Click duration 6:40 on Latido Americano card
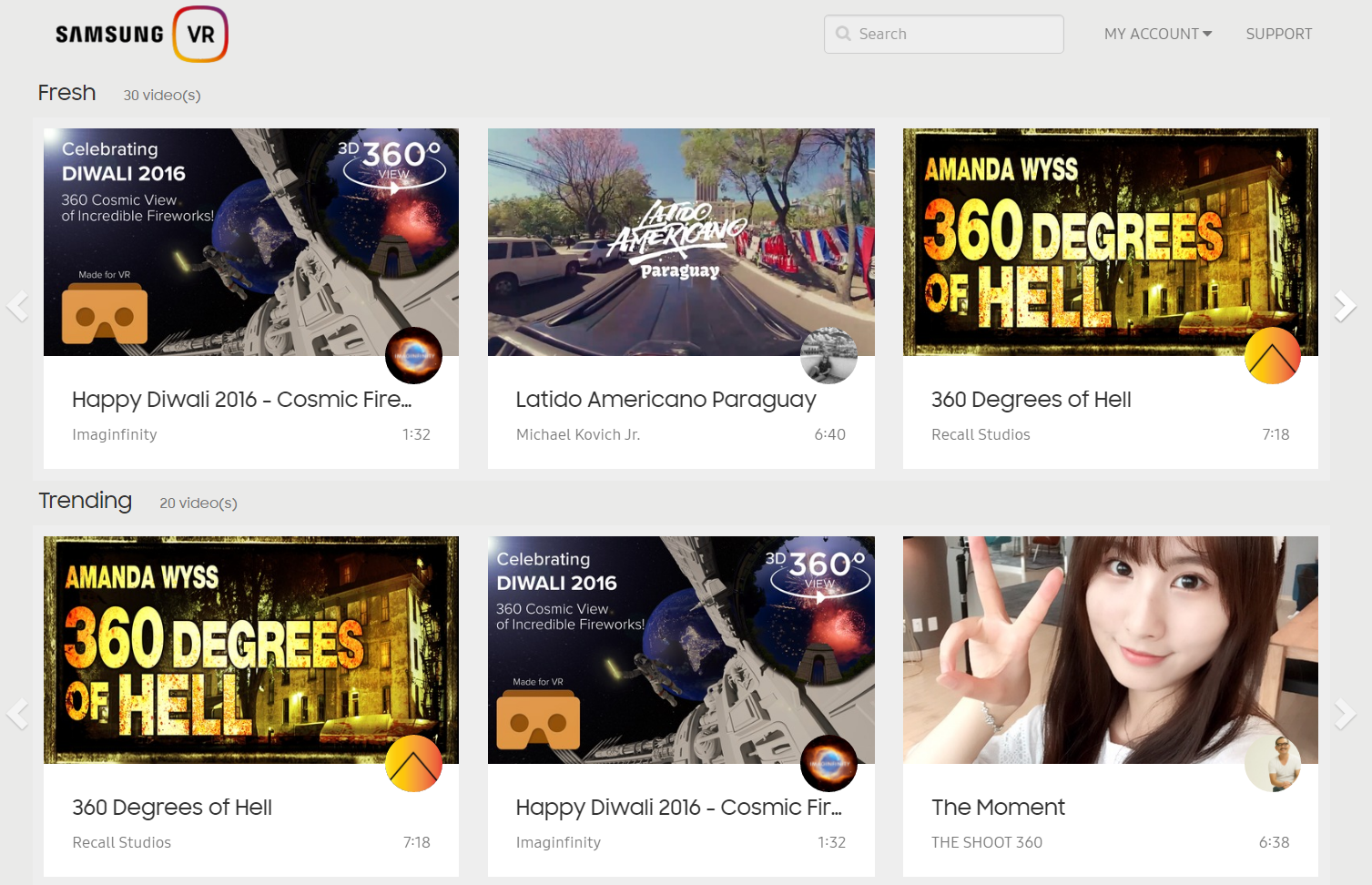Viewport: 1372px width, 885px height. (829, 434)
